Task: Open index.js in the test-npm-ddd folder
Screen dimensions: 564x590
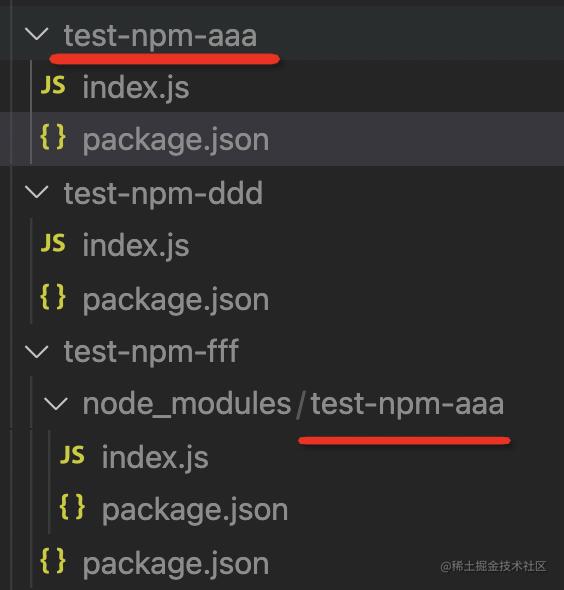Action: tap(136, 245)
